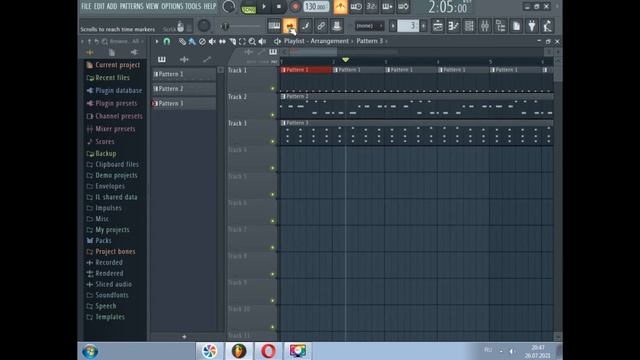This screenshot has height=360, width=640.
Task: Open the View channel rack icon
Action: 469,26
